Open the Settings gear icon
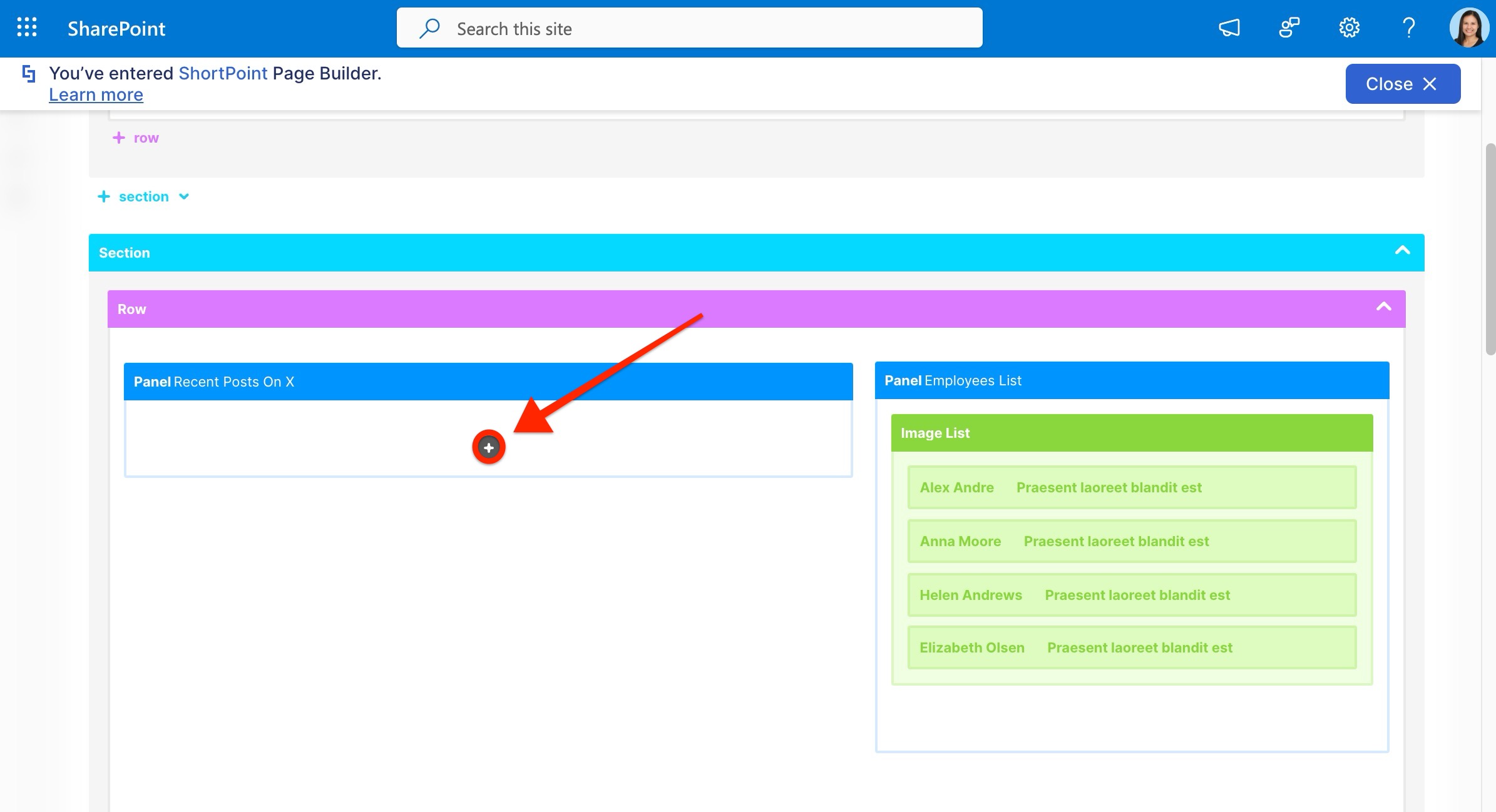 tap(1349, 28)
